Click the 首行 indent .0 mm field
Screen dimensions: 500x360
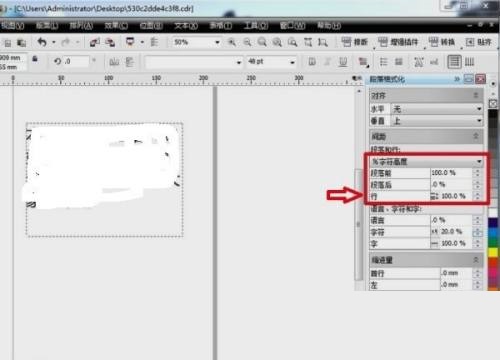coord(456,273)
